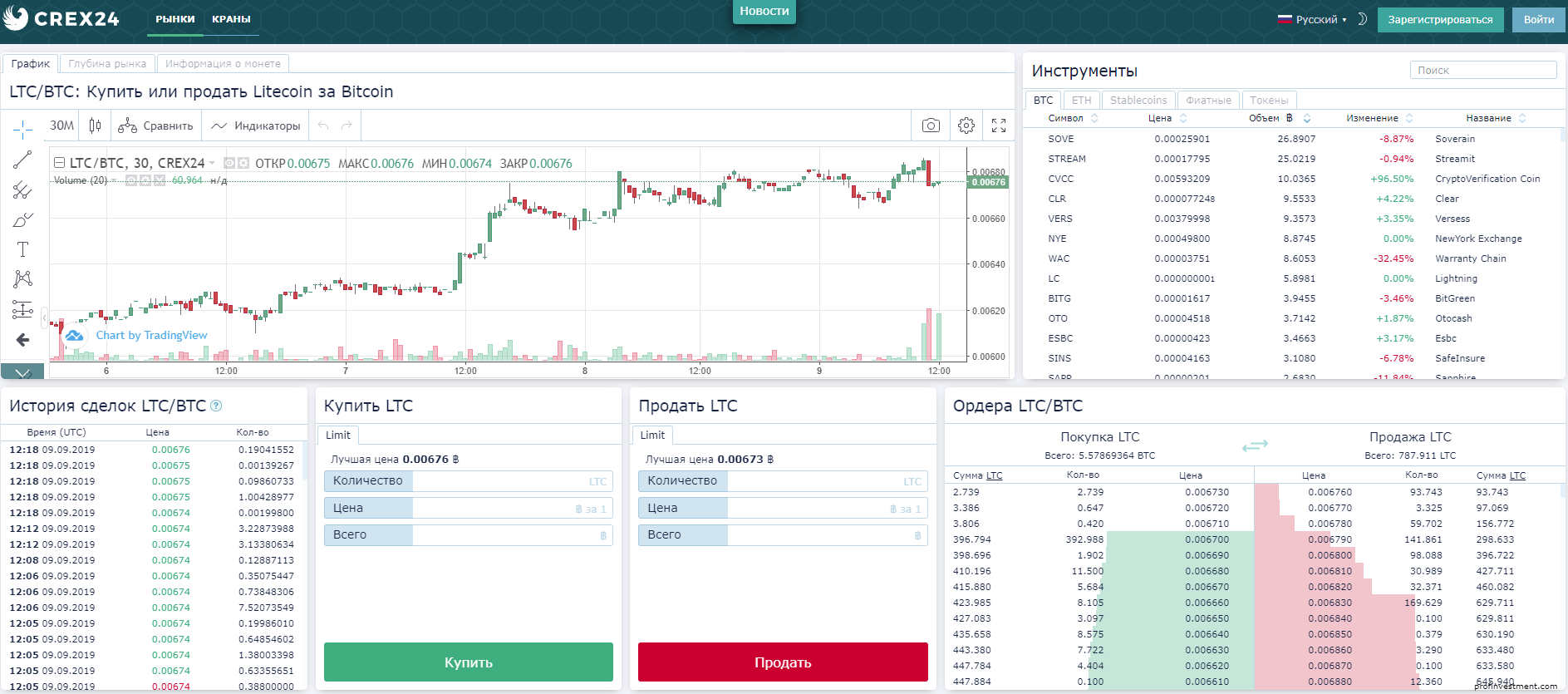1568x694 pixels.
Task: Open the 30M timeframe selector
Action: coord(61,126)
